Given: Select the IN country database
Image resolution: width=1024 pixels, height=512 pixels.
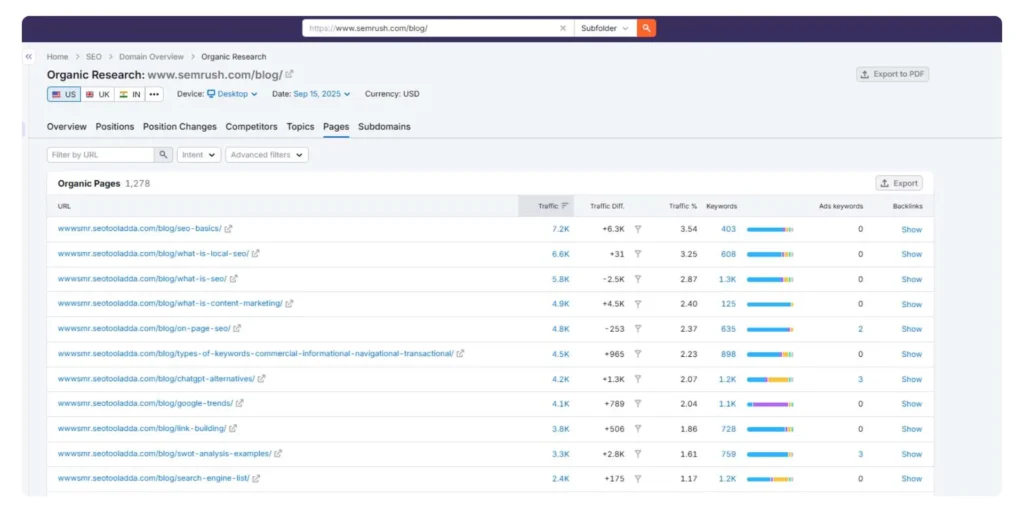Looking at the screenshot, I should click(x=130, y=94).
